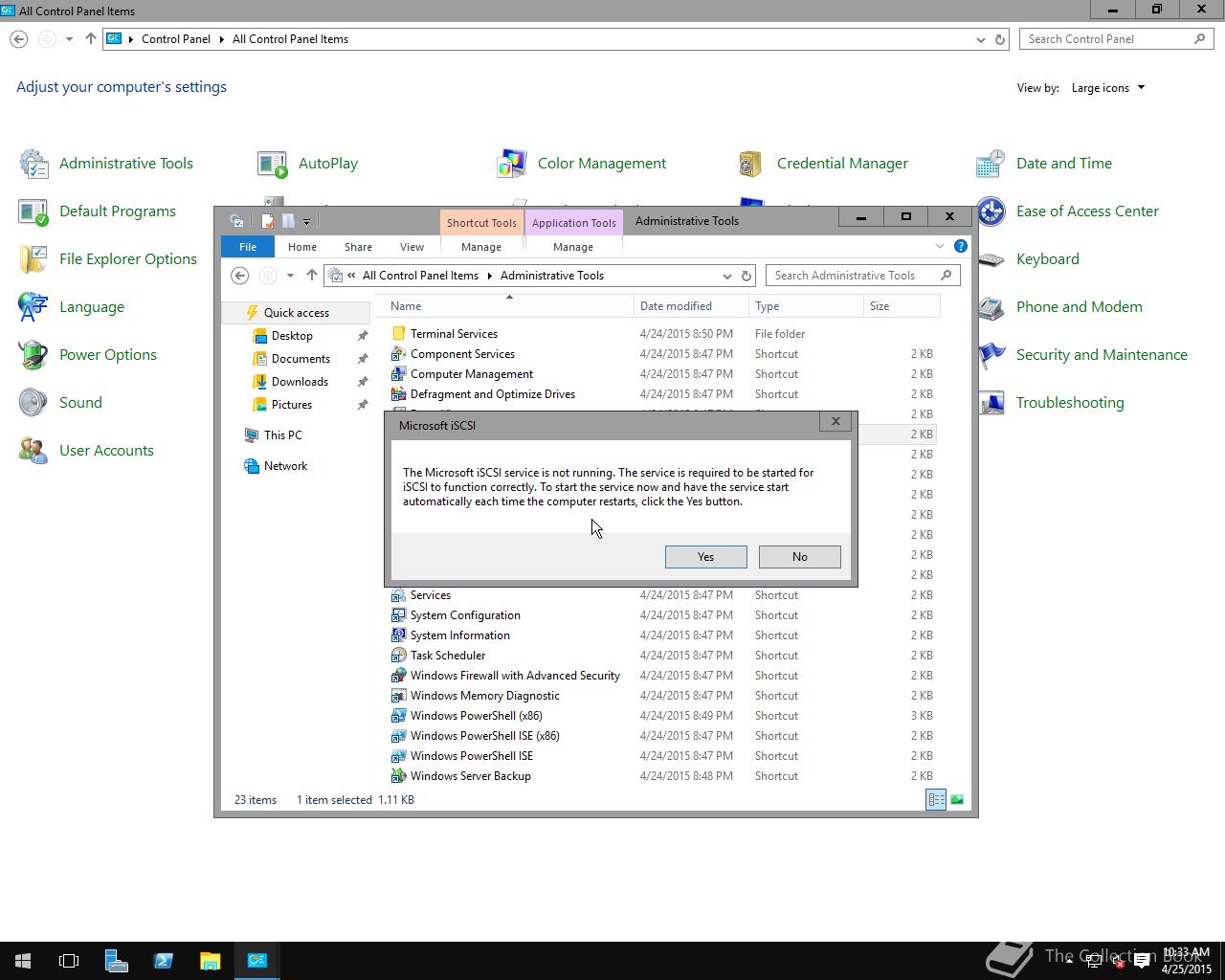The width and height of the screenshot is (1225, 980).
Task: Open Troubleshooting icon
Action: coord(991,403)
